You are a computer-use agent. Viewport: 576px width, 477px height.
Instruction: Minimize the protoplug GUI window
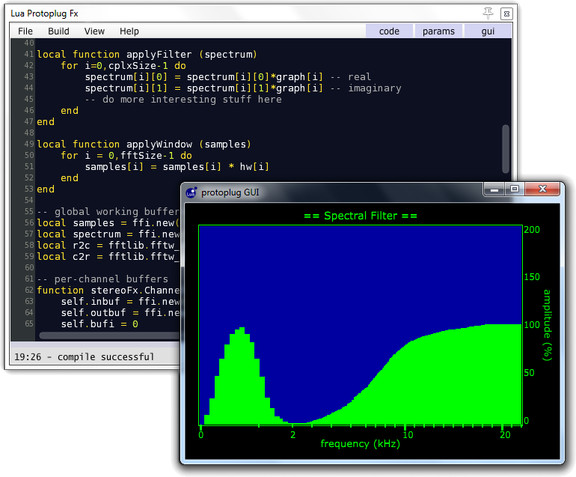[494, 190]
